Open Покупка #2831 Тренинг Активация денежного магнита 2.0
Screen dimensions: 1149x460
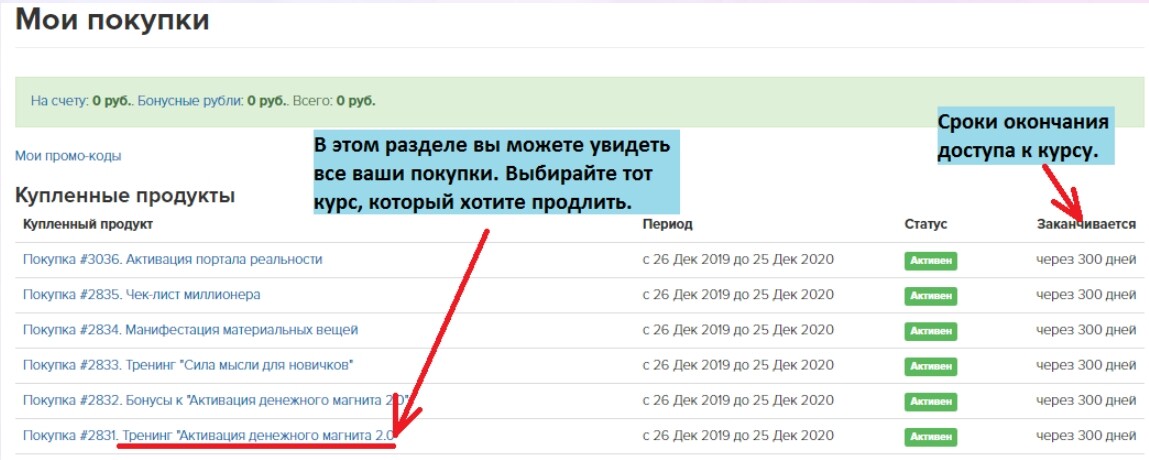point(210,435)
